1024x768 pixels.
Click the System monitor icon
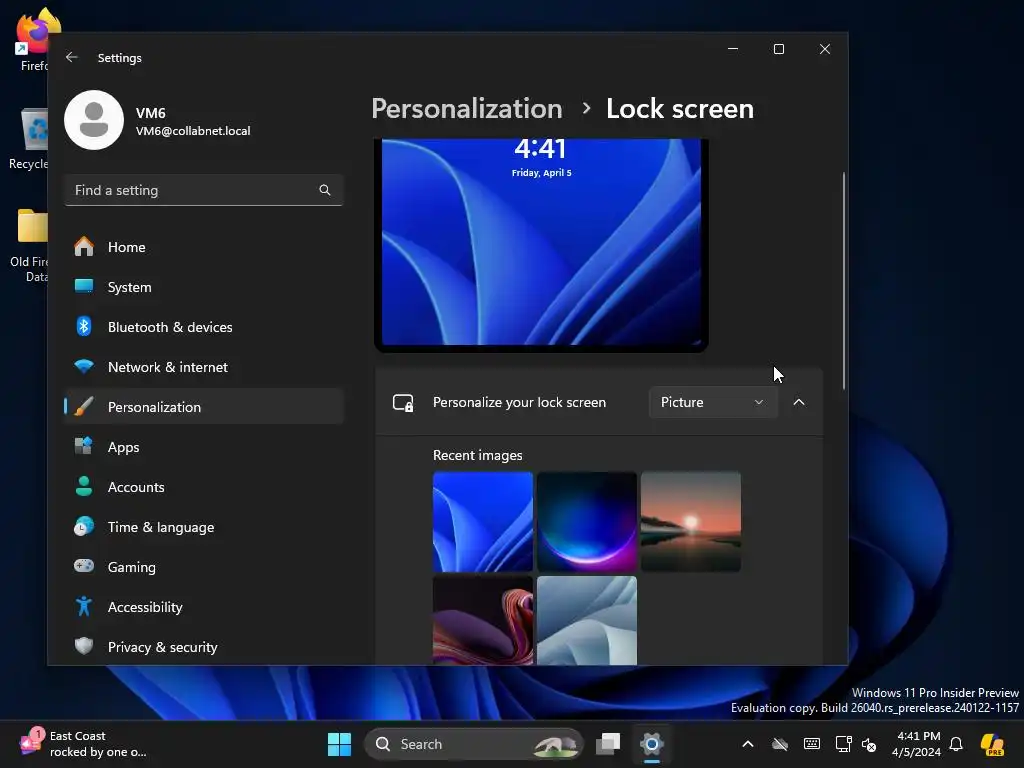coord(84,287)
